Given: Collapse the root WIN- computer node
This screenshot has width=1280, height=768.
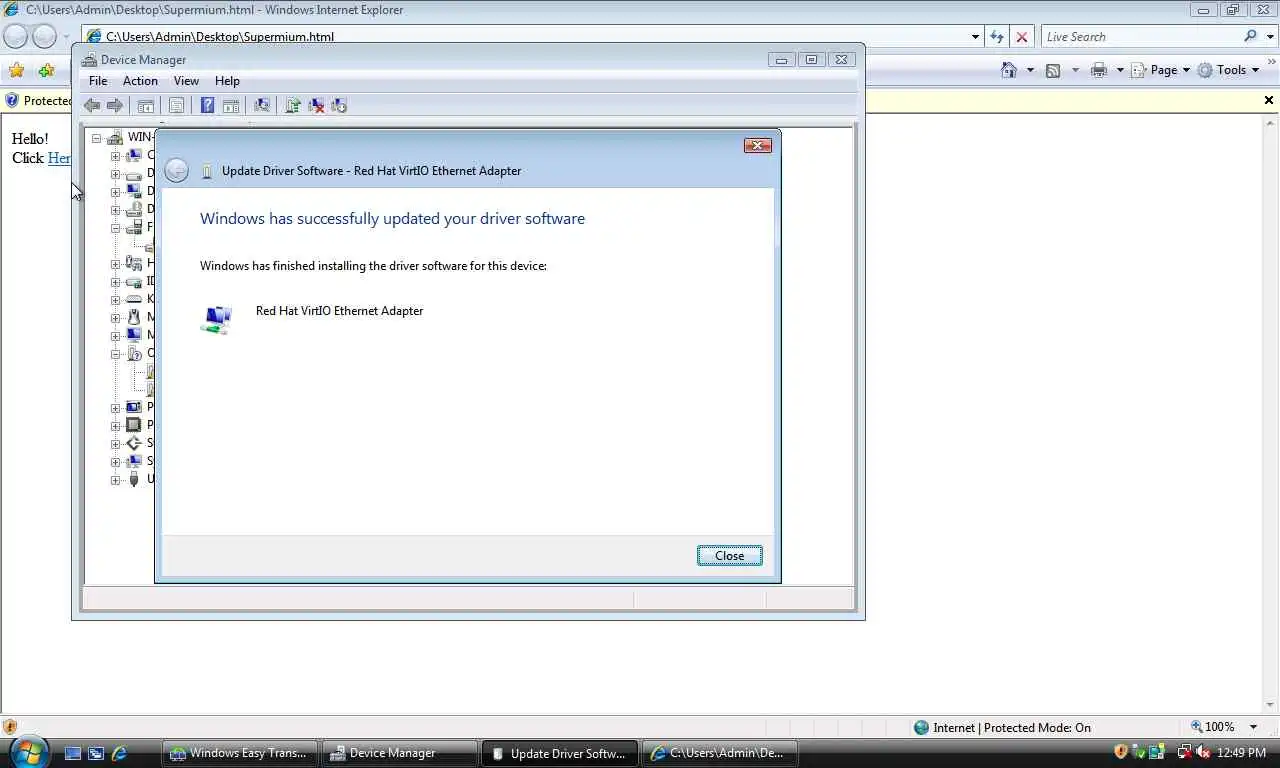Looking at the screenshot, I should (97, 138).
